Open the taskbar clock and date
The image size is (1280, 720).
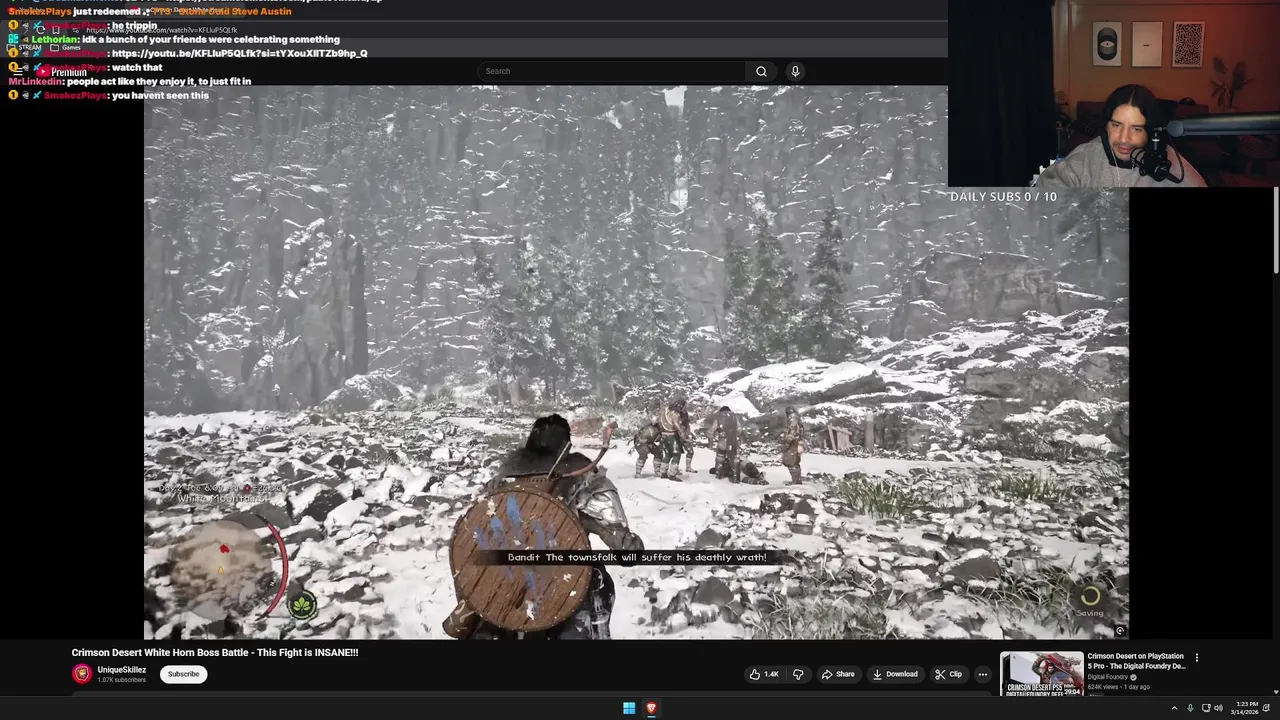click(x=1245, y=708)
